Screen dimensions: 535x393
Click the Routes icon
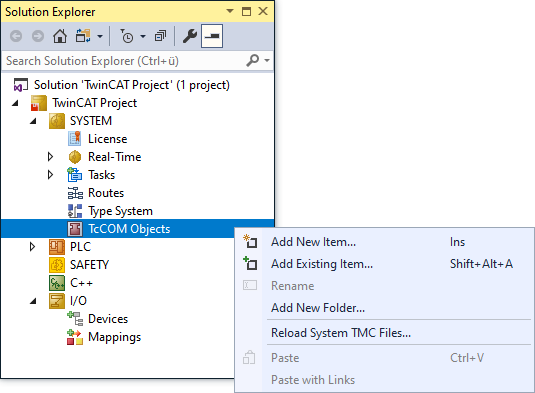pyautogui.click(x=75, y=193)
